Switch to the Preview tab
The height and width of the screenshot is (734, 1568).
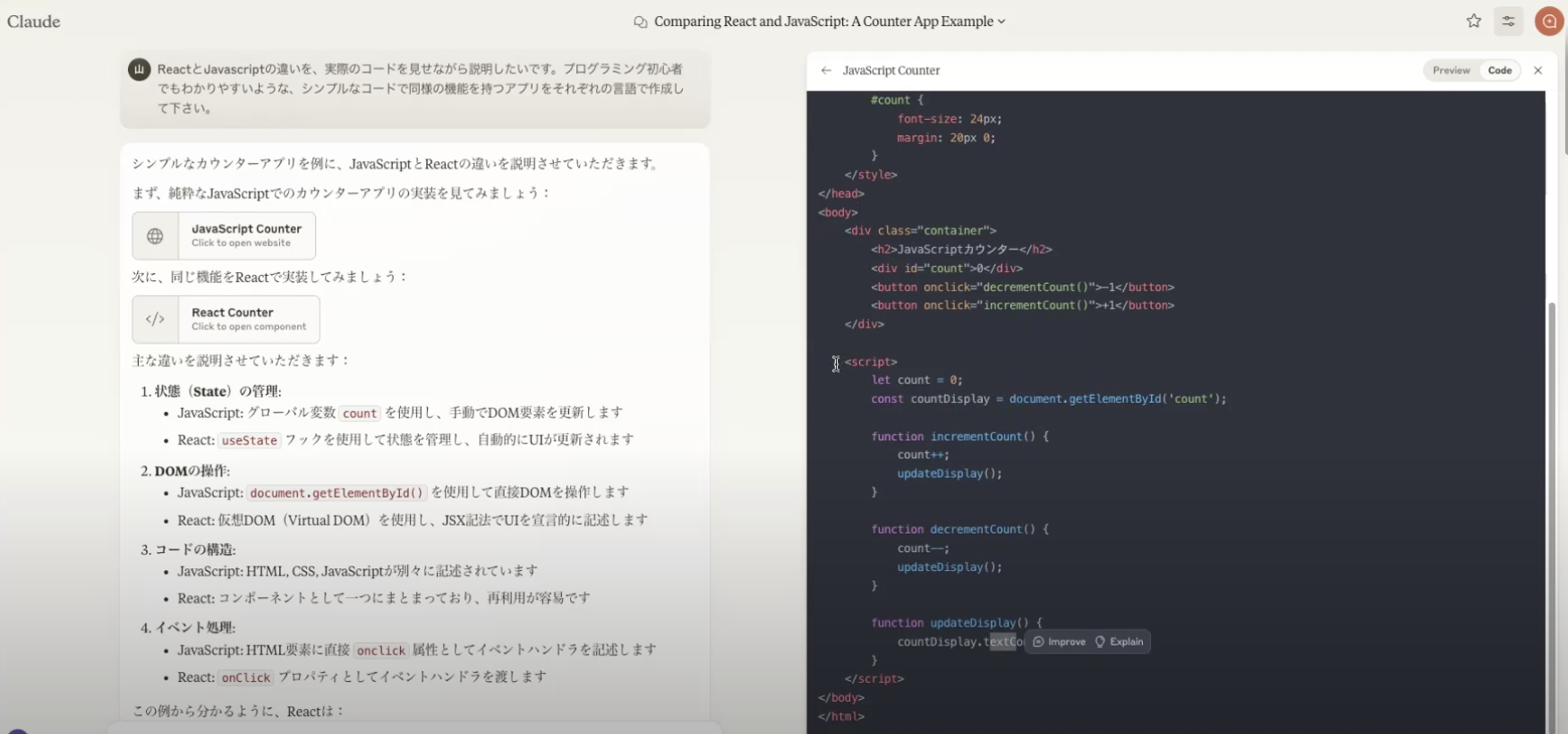1451,70
